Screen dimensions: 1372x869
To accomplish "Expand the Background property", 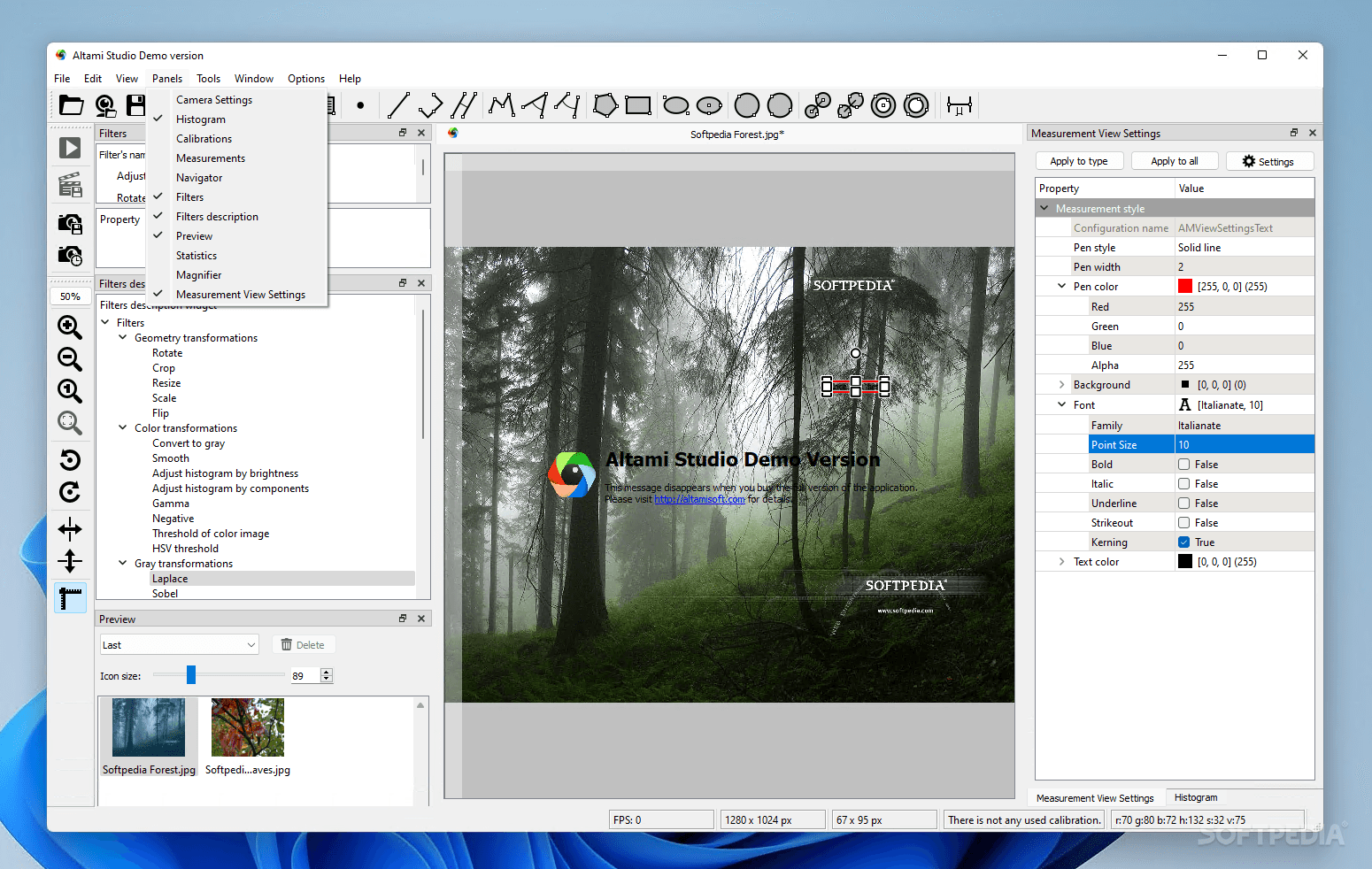I will click(x=1062, y=385).
